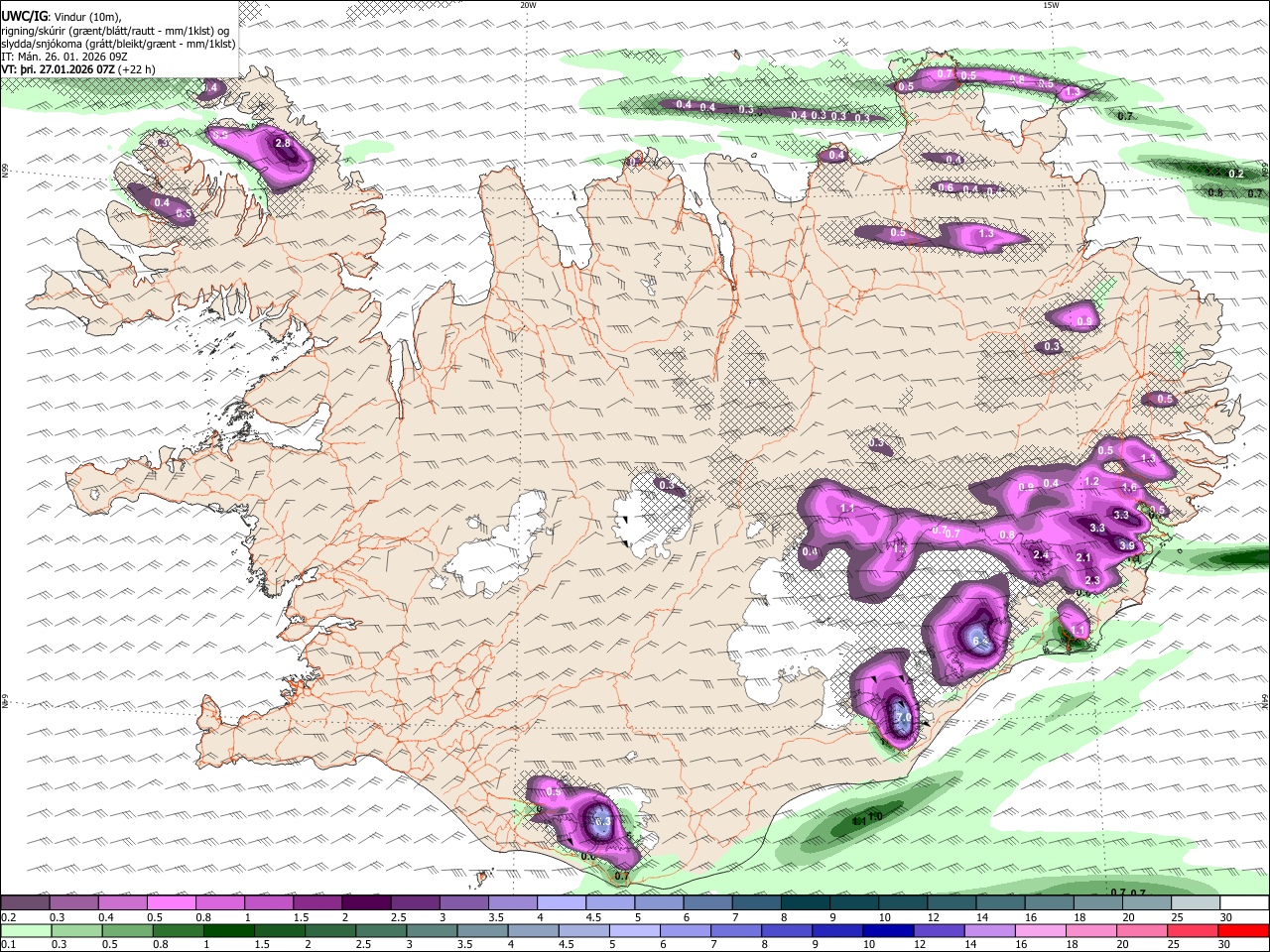
Task: Click the 2.8 snowfall value in the Westfjords
Action: (283, 144)
